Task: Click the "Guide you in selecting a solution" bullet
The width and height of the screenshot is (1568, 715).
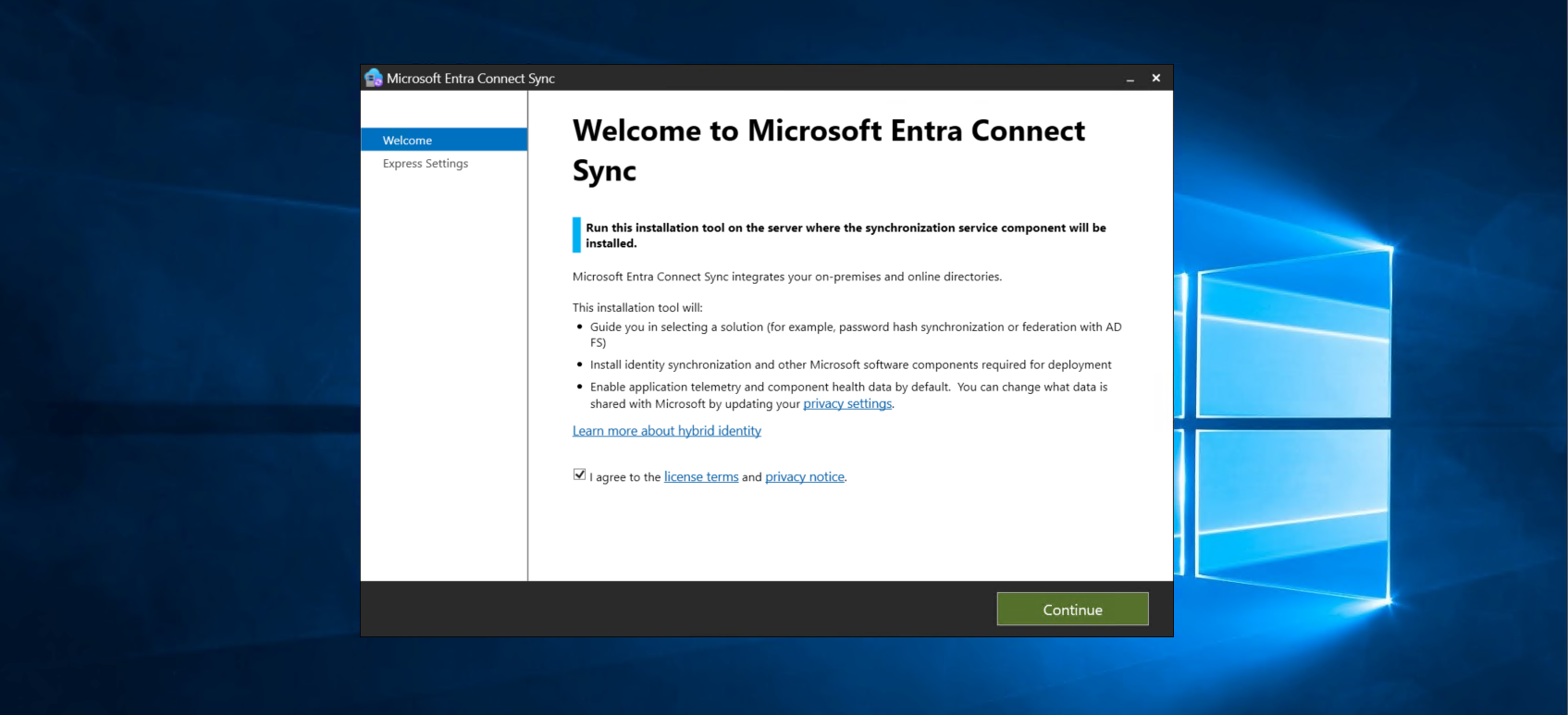Action: [855, 327]
